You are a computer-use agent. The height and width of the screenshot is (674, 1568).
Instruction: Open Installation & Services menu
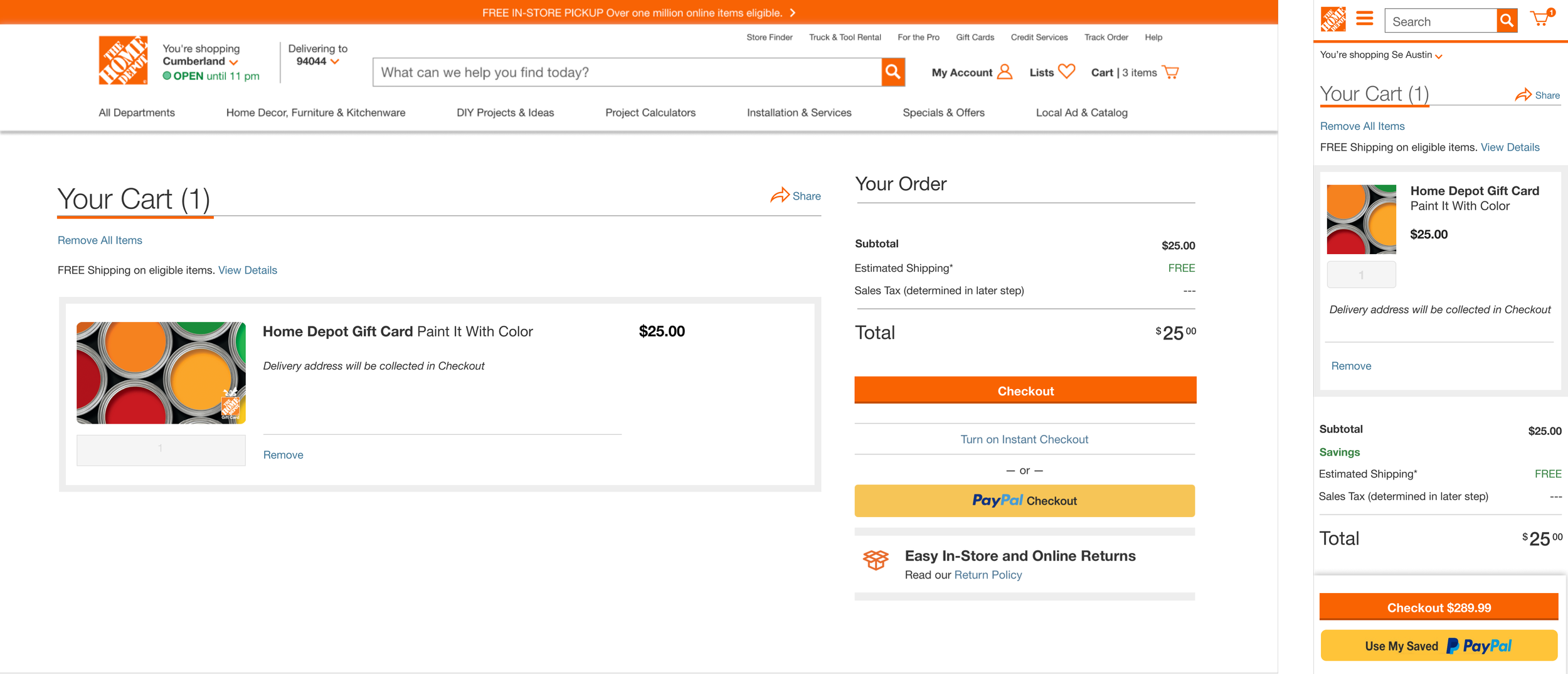tap(799, 112)
